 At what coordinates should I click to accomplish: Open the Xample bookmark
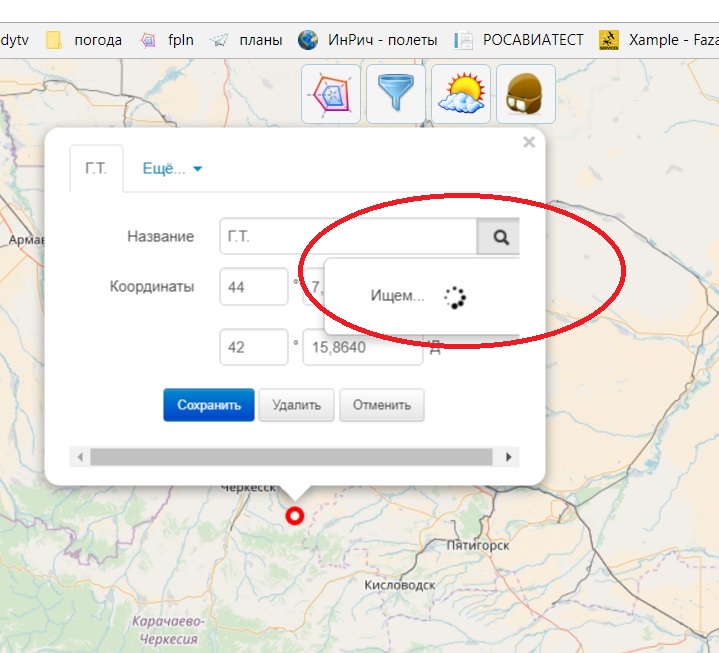[x=659, y=40]
